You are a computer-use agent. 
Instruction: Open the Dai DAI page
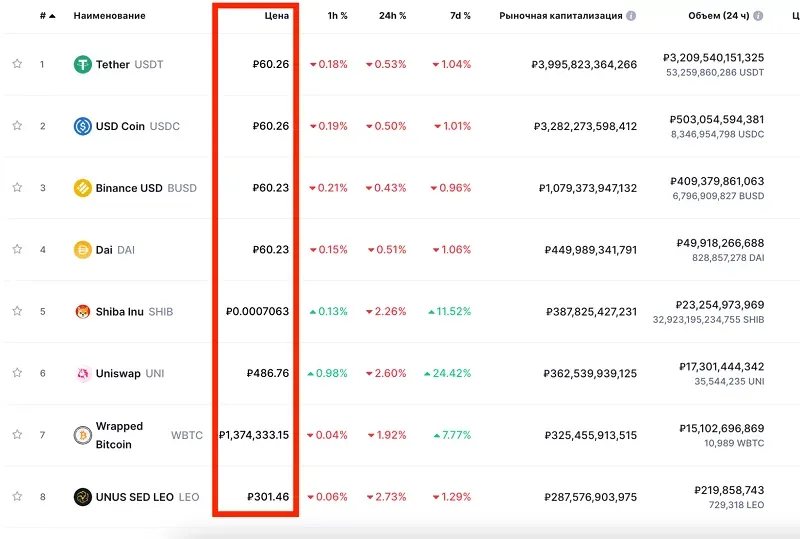pos(115,250)
